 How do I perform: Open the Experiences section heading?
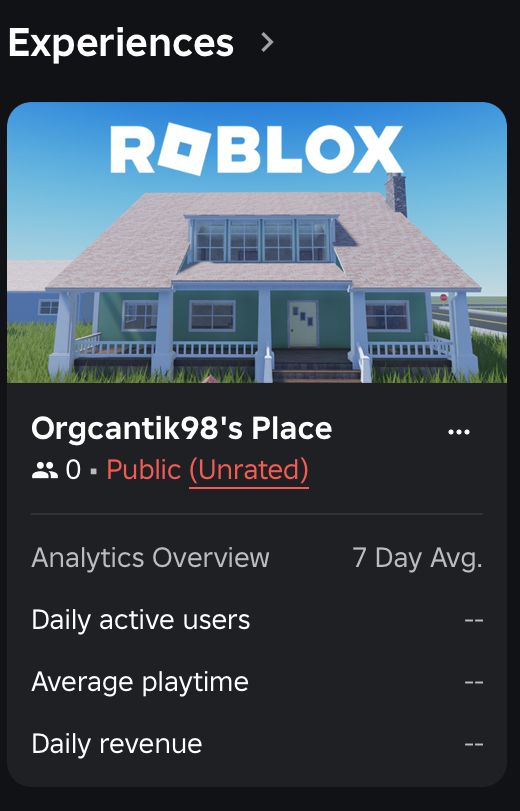pos(121,43)
